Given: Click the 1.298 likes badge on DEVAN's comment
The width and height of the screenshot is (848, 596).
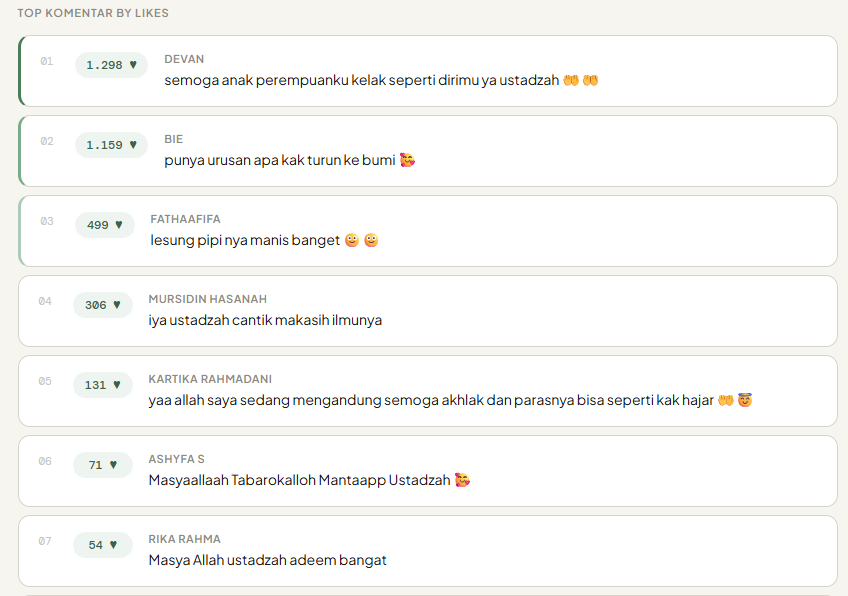Looking at the screenshot, I should click(x=111, y=65).
